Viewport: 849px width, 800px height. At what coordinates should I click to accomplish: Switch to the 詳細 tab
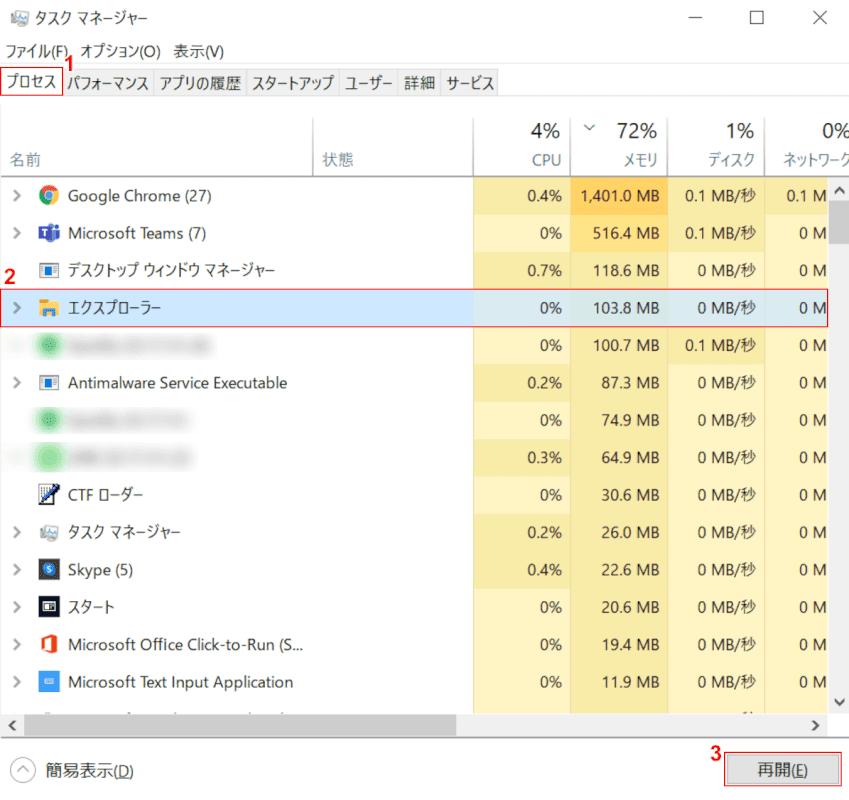pyautogui.click(x=419, y=83)
